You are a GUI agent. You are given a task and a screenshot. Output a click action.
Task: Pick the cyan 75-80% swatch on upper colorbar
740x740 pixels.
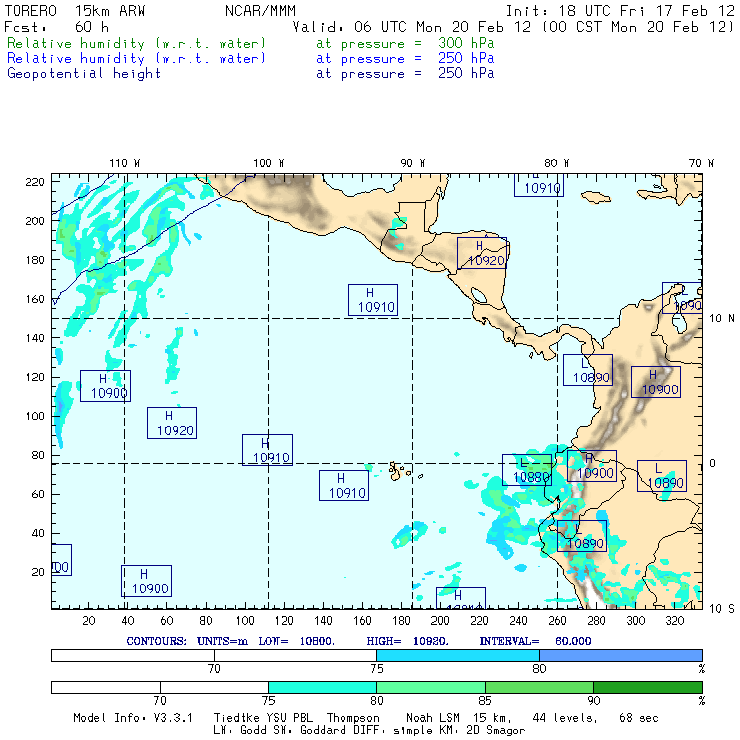tap(457, 654)
